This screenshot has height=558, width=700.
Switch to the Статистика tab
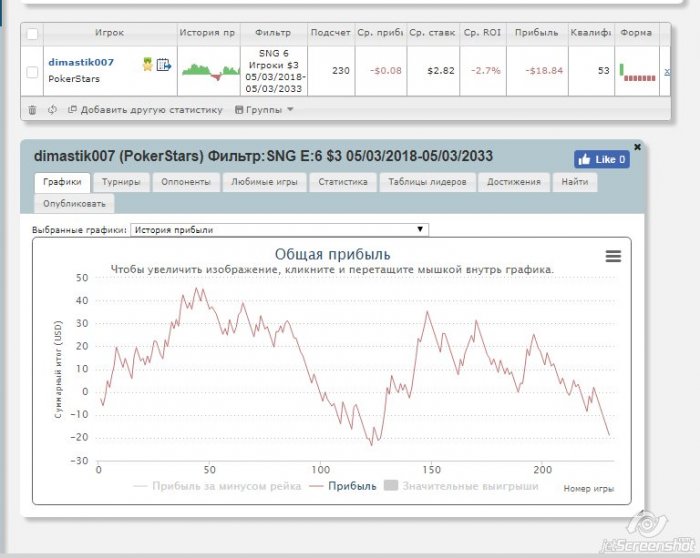[343, 182]
